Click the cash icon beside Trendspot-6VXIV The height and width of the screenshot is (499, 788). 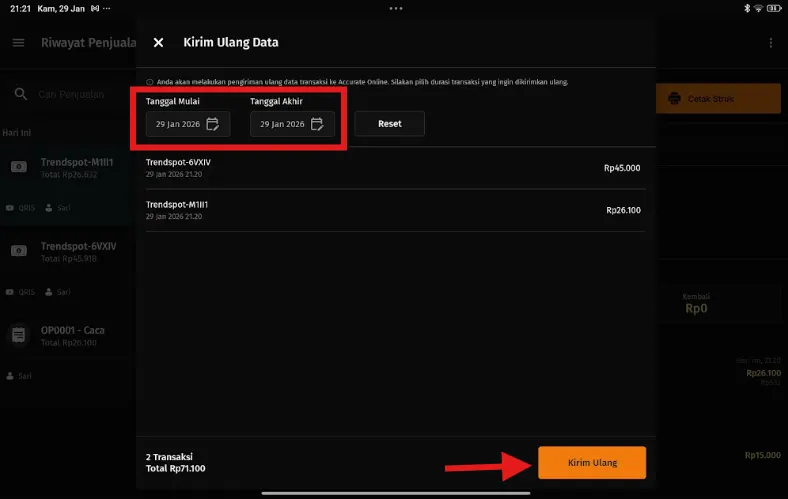(19, 250)
